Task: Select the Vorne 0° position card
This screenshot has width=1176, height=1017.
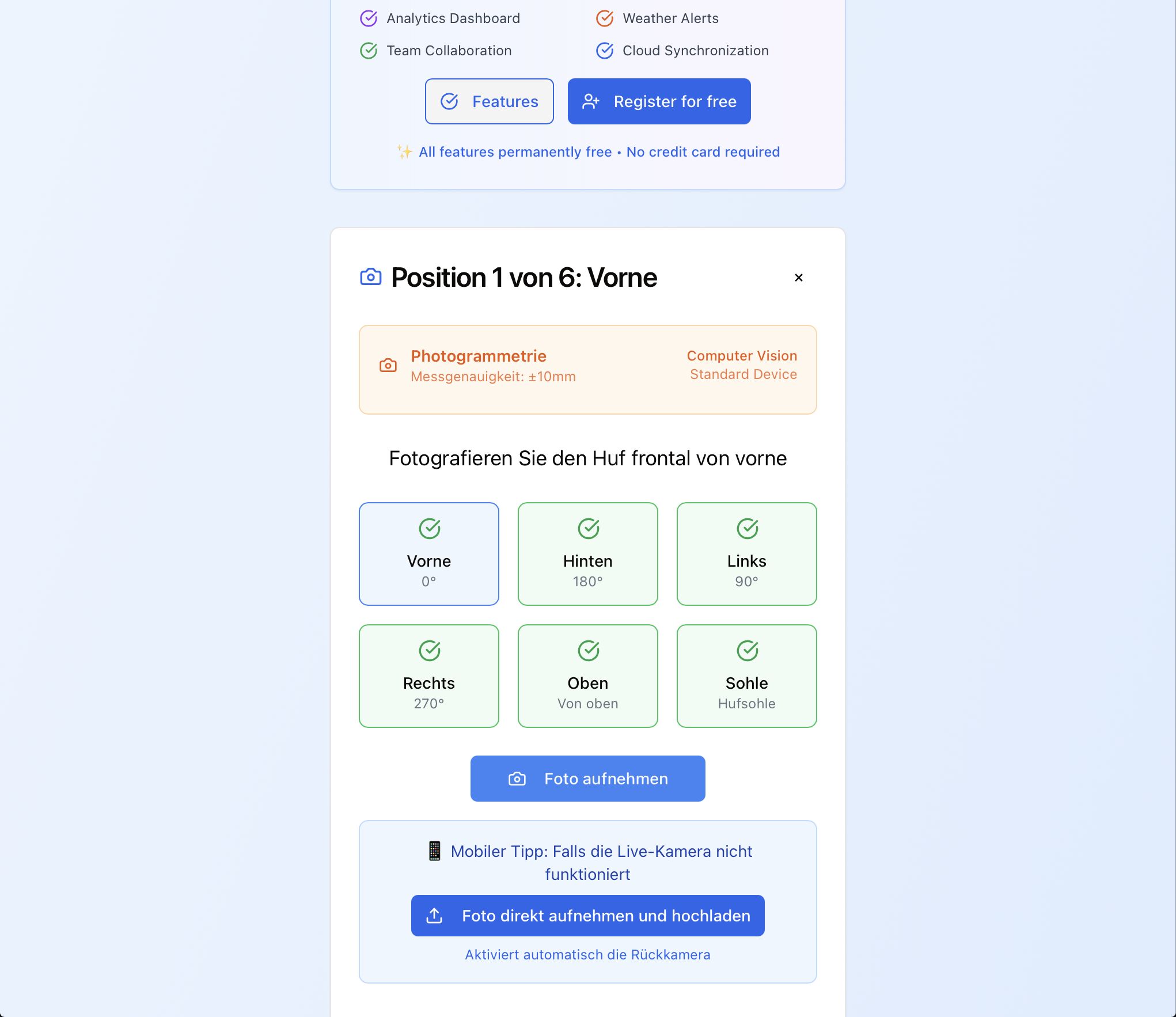Action: click(x=429, y=554)
